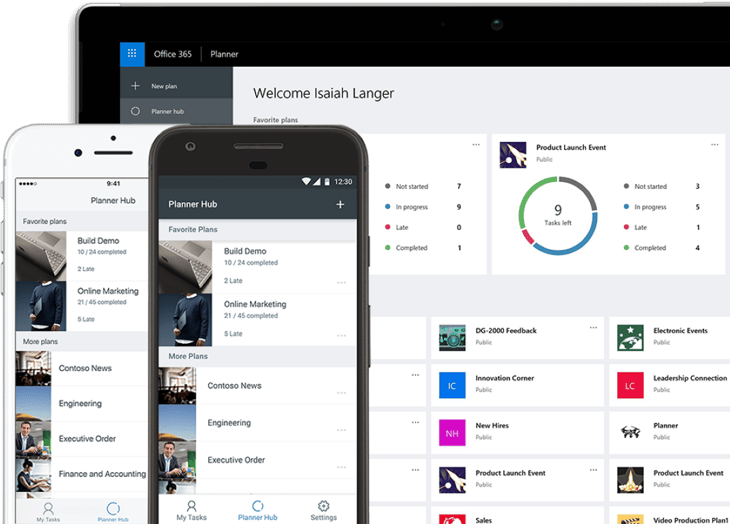Open Product Launch Event dark rocket launch icon

click(630, 480)
